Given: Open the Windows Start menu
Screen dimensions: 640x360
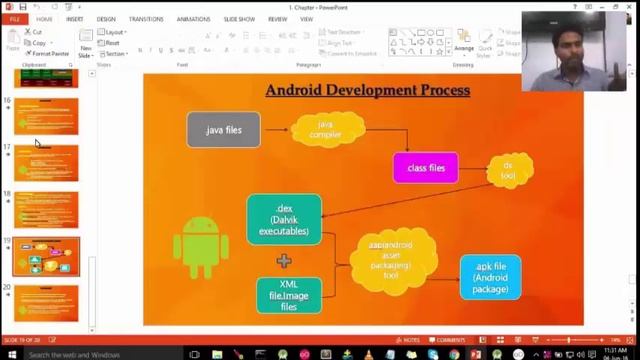Looking at the screenshot, I should click(x=12, y=354).
